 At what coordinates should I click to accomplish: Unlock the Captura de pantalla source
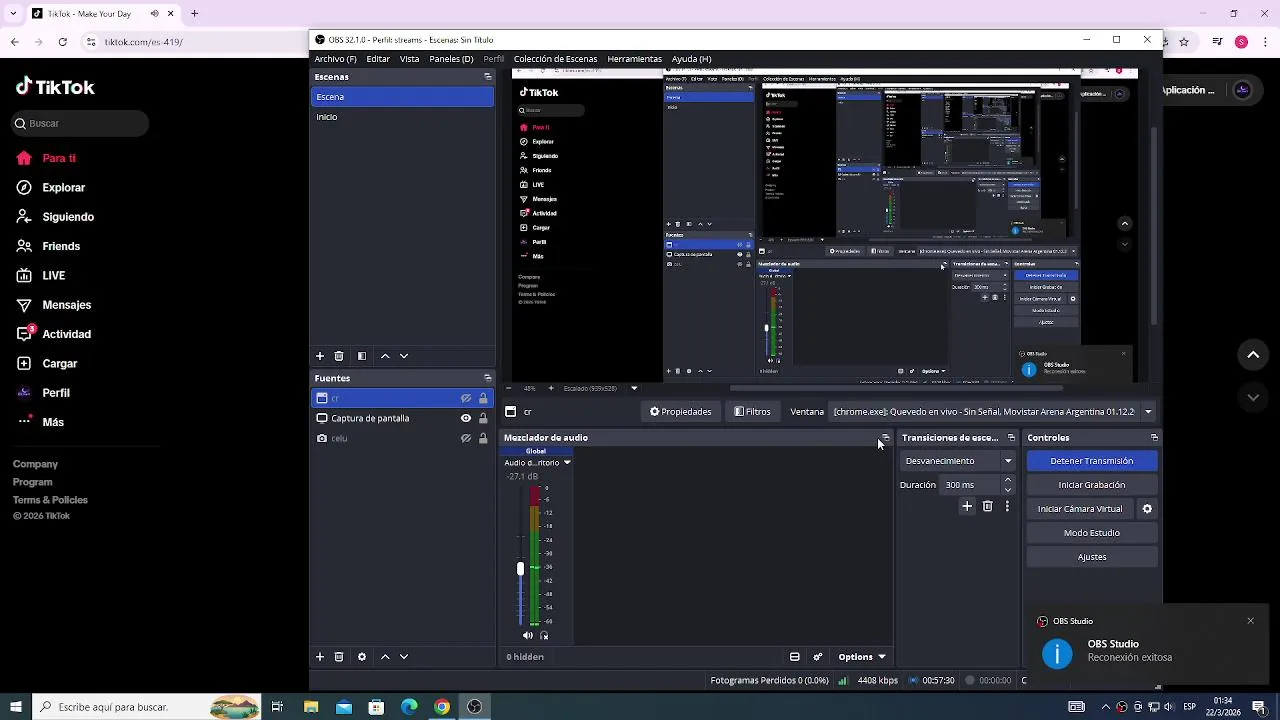click(483, 418)
